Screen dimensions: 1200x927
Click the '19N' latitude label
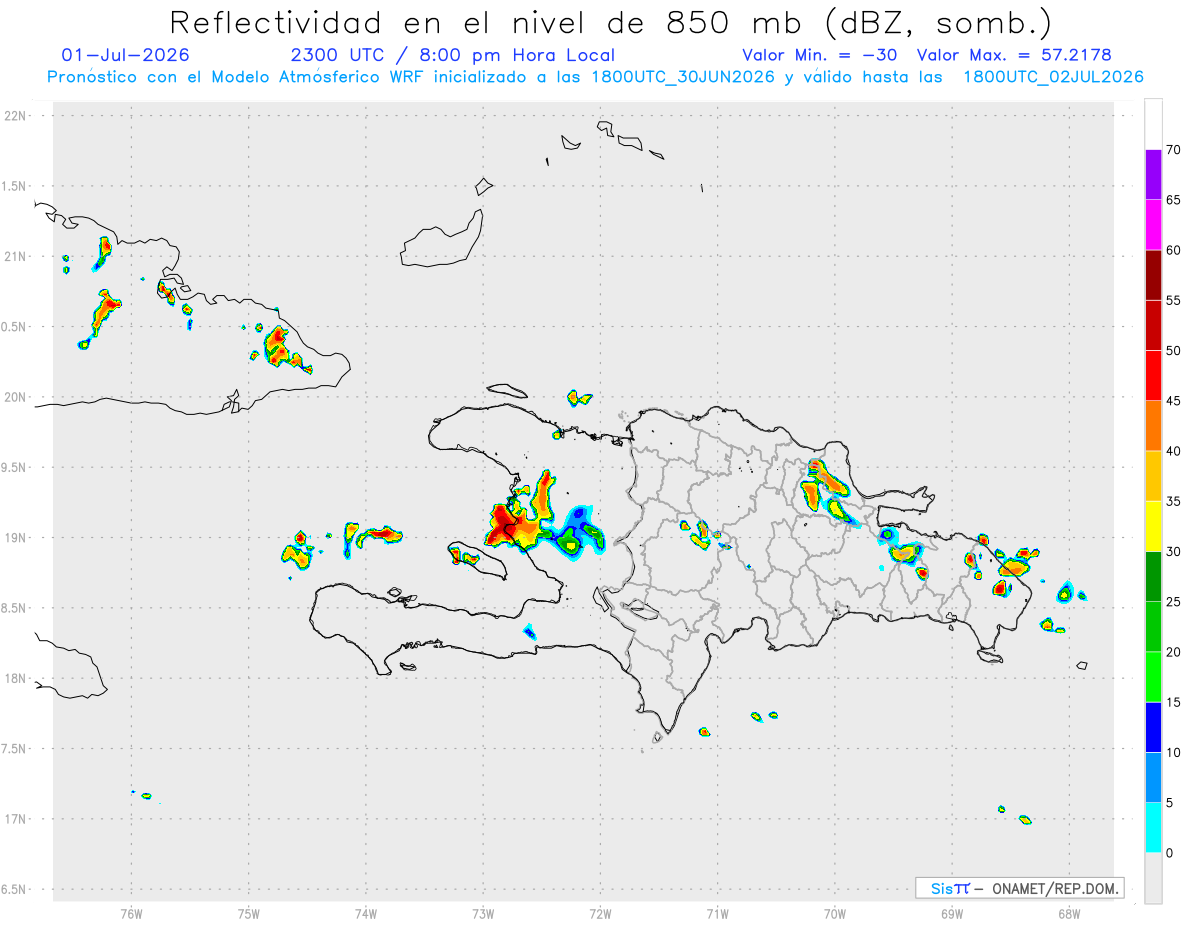tap(16, 538)
